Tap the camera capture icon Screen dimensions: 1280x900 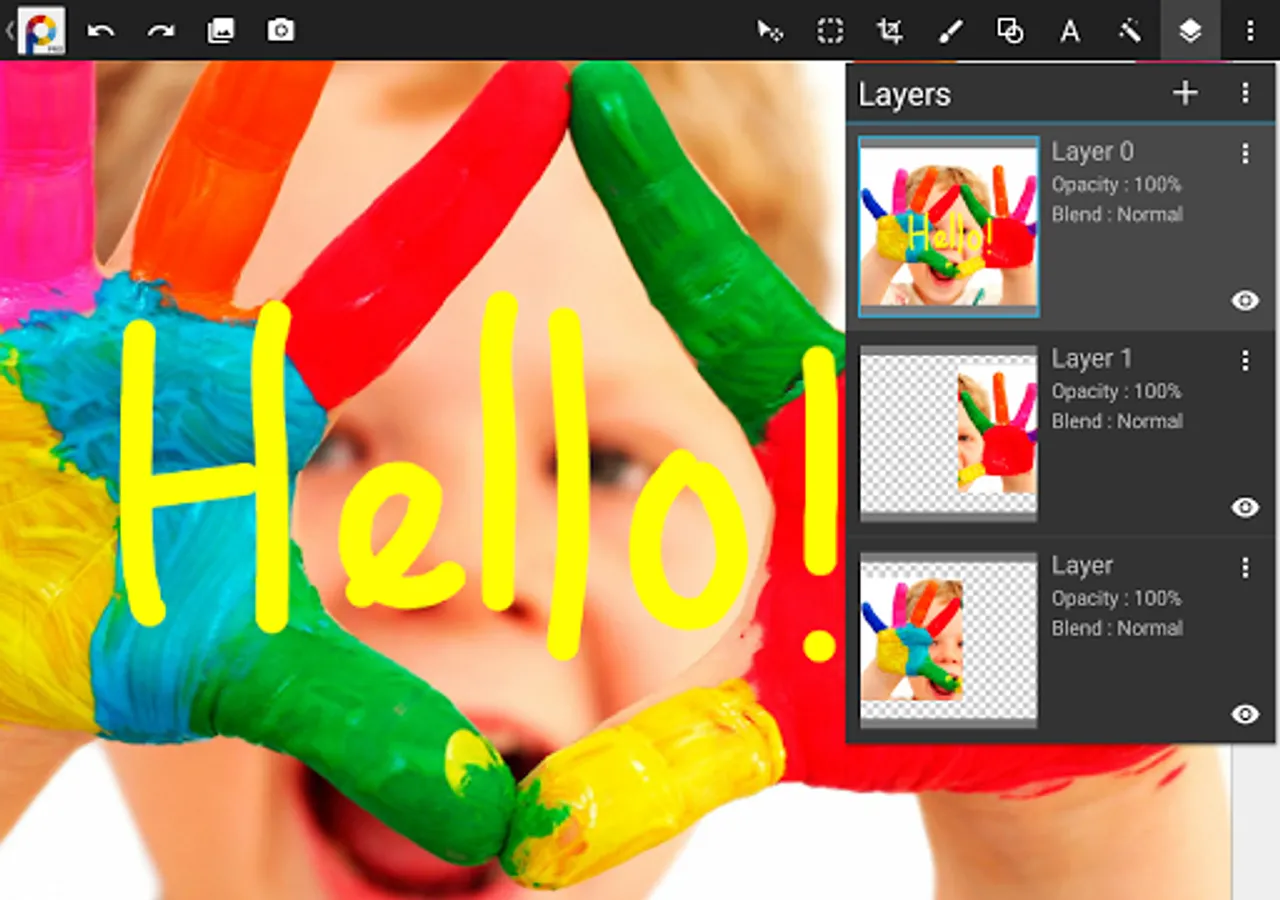click(280, 31)
